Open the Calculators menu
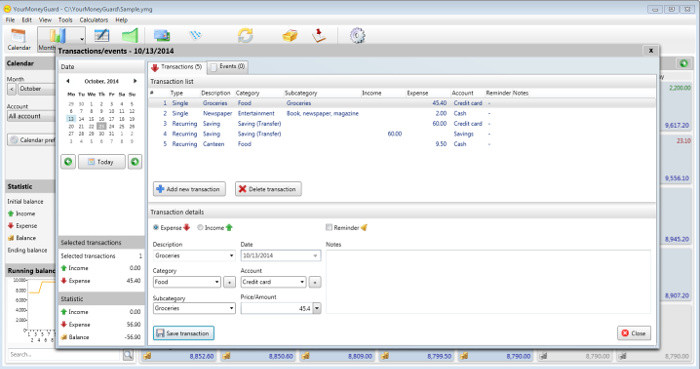 94,20
